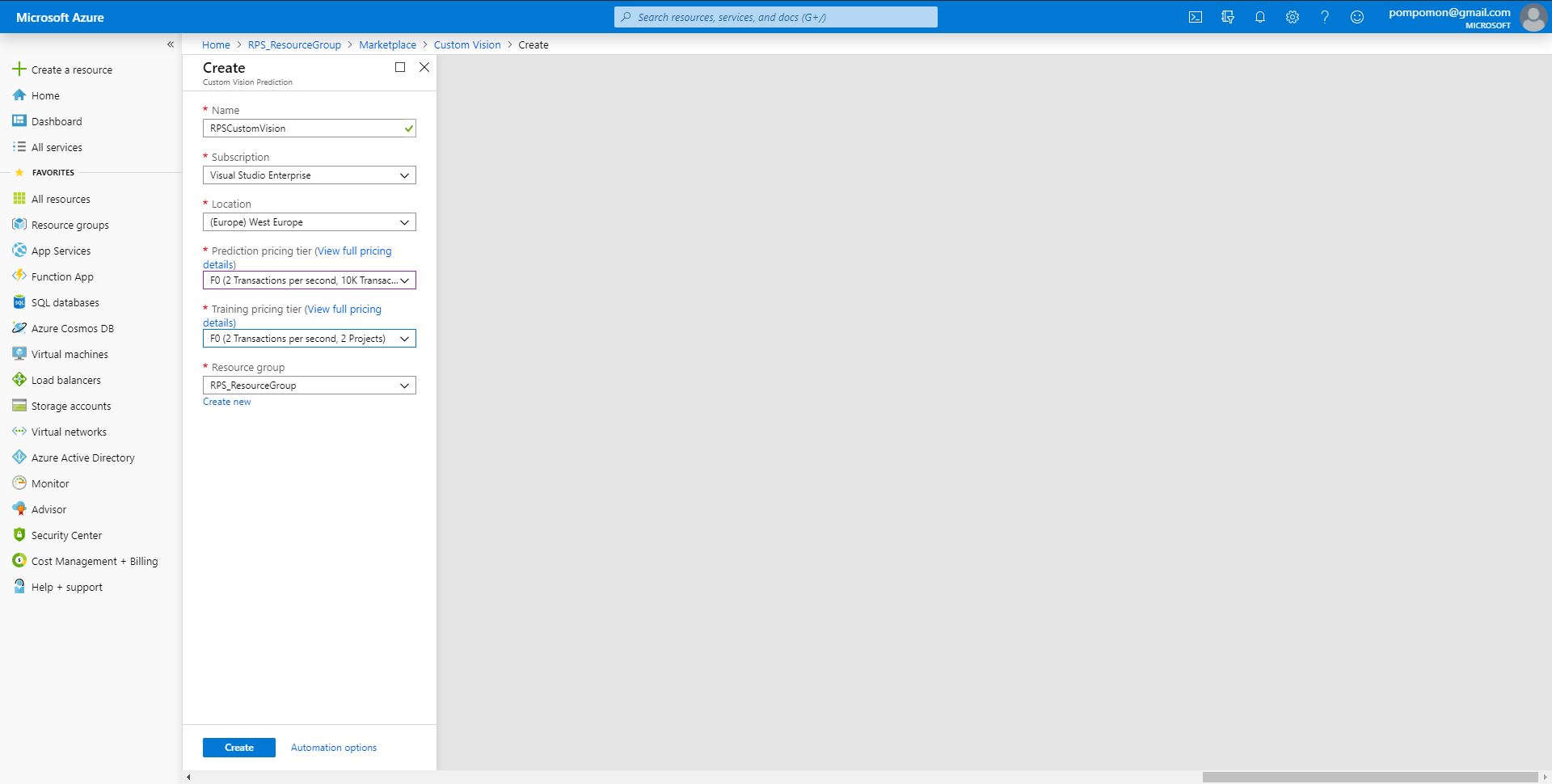Click the blue Create button

point(239,748)
